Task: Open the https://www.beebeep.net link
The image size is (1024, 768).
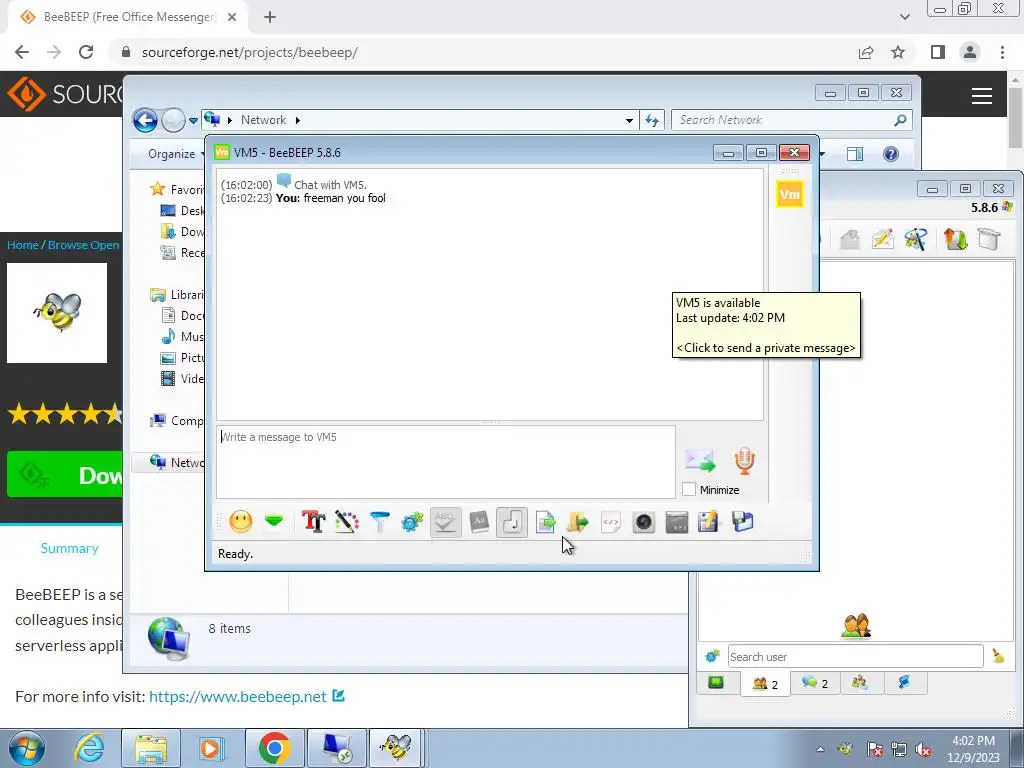Action: coord(238,697)
